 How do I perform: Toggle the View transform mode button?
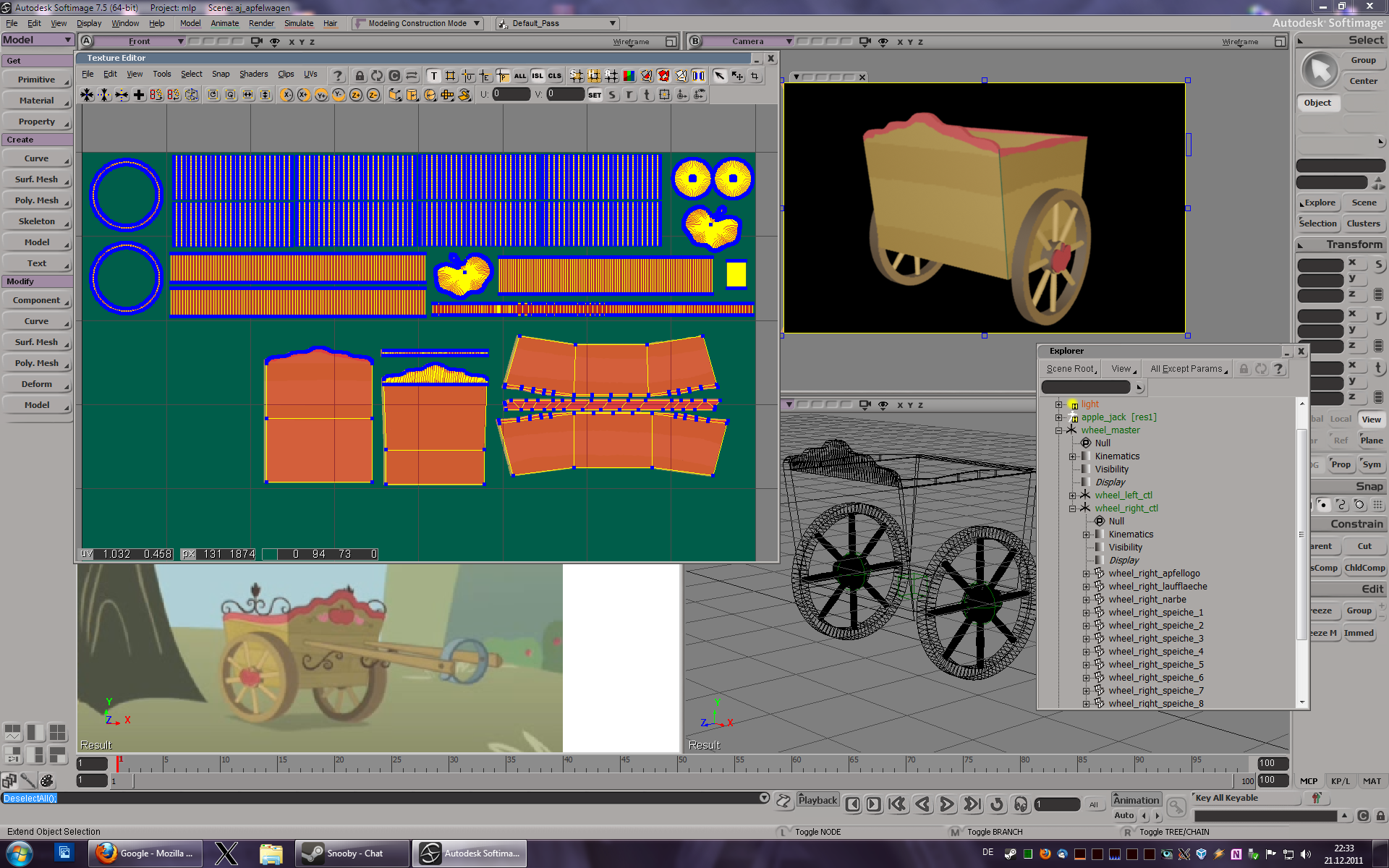point(1371,420)
